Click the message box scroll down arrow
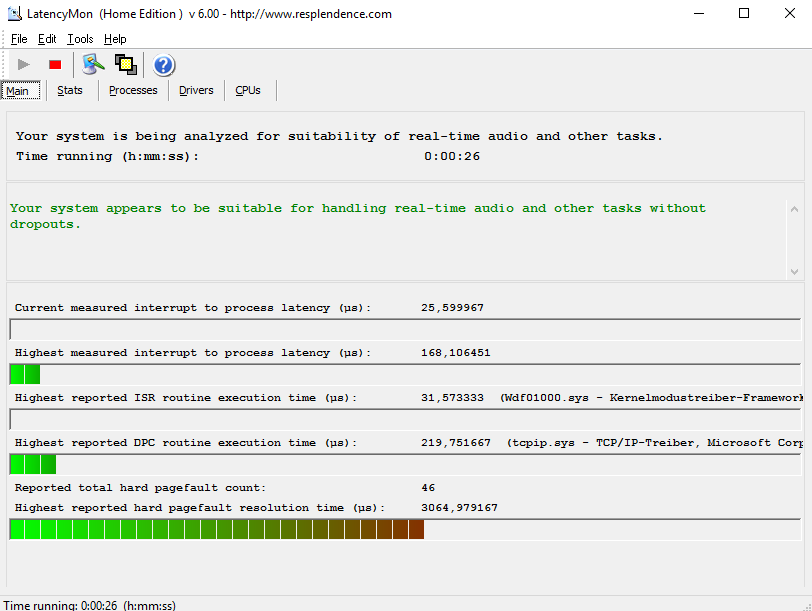Screen dimensions: 812x611 click(x=794, y=272)
